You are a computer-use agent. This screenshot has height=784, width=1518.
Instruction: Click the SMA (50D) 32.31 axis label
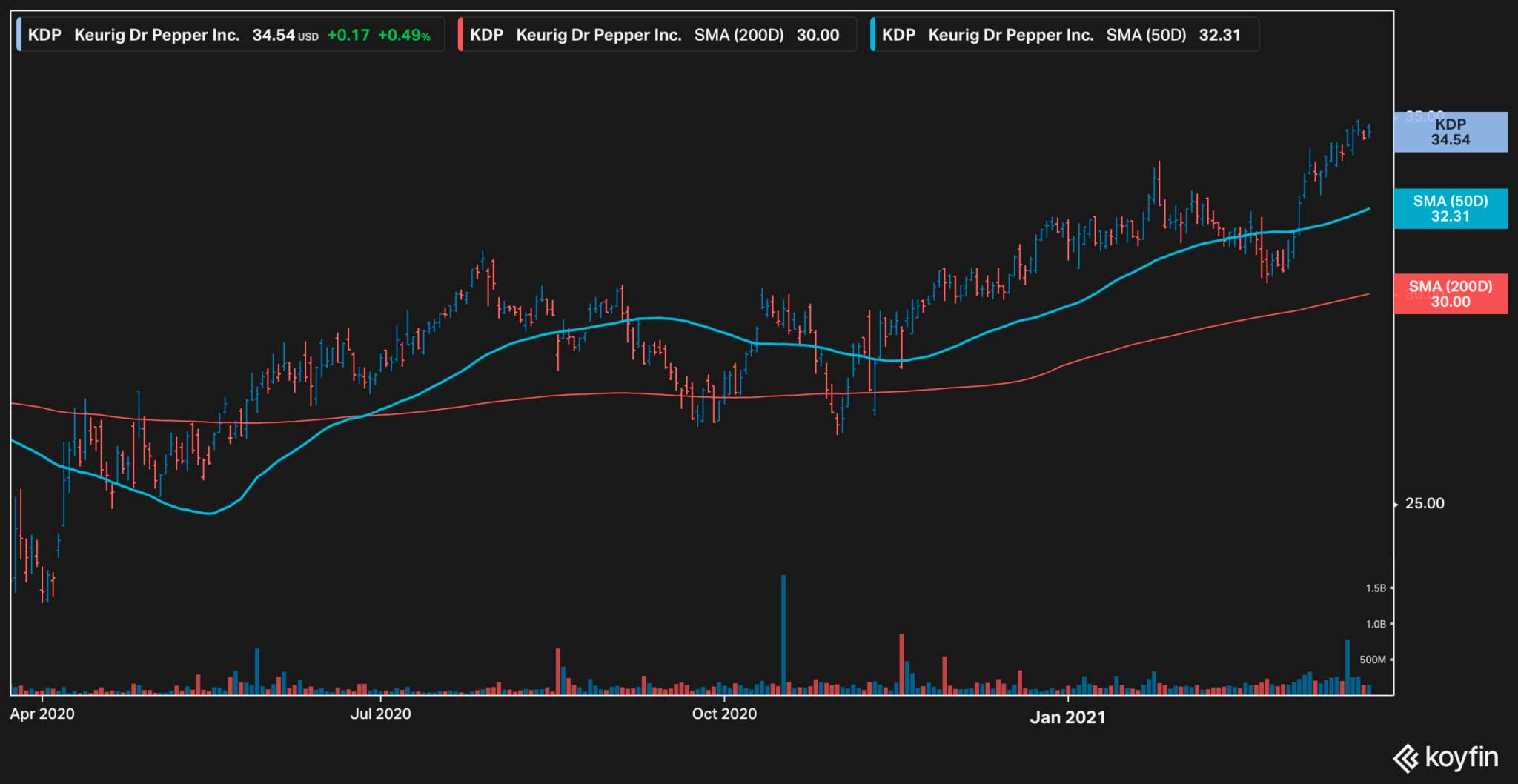1451,208
